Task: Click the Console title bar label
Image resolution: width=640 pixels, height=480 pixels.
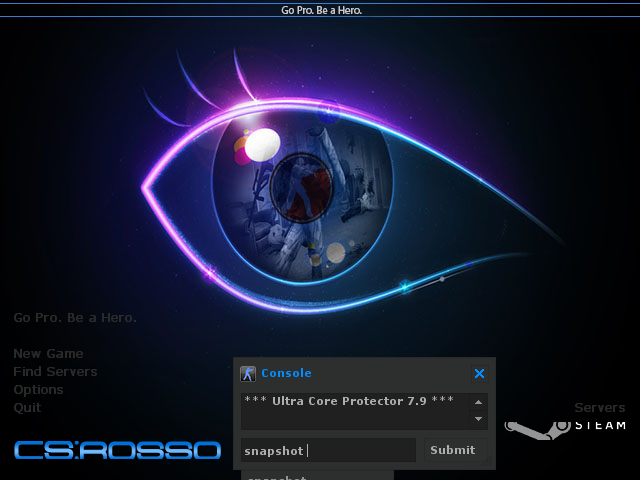Action: click(x=286, y=374)
